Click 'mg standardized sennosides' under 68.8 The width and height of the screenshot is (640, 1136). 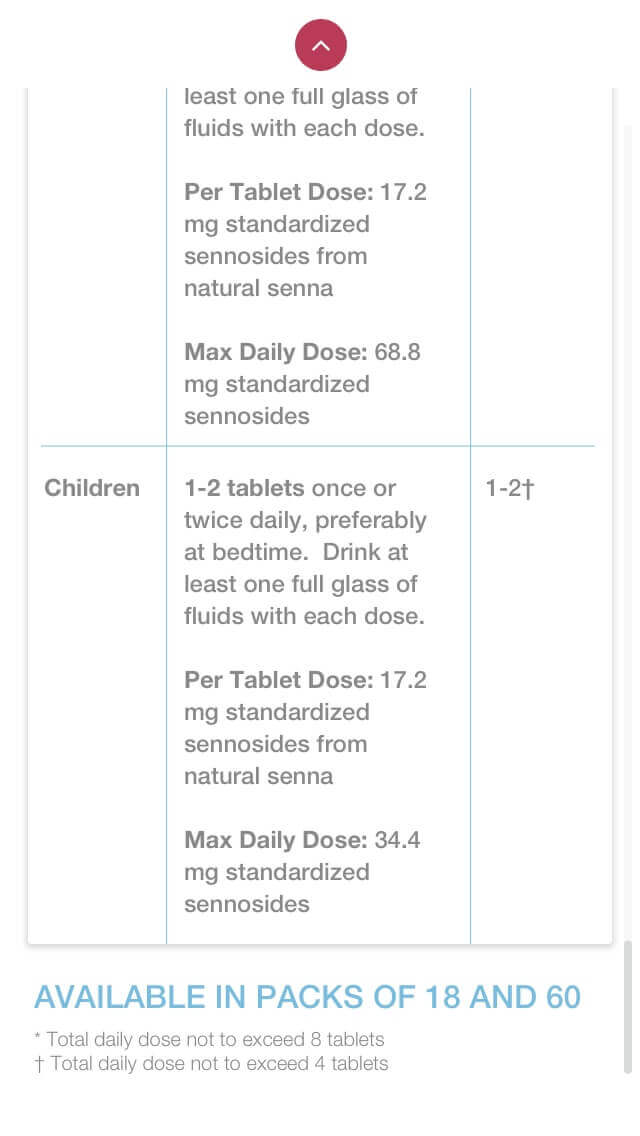[277, 399]
